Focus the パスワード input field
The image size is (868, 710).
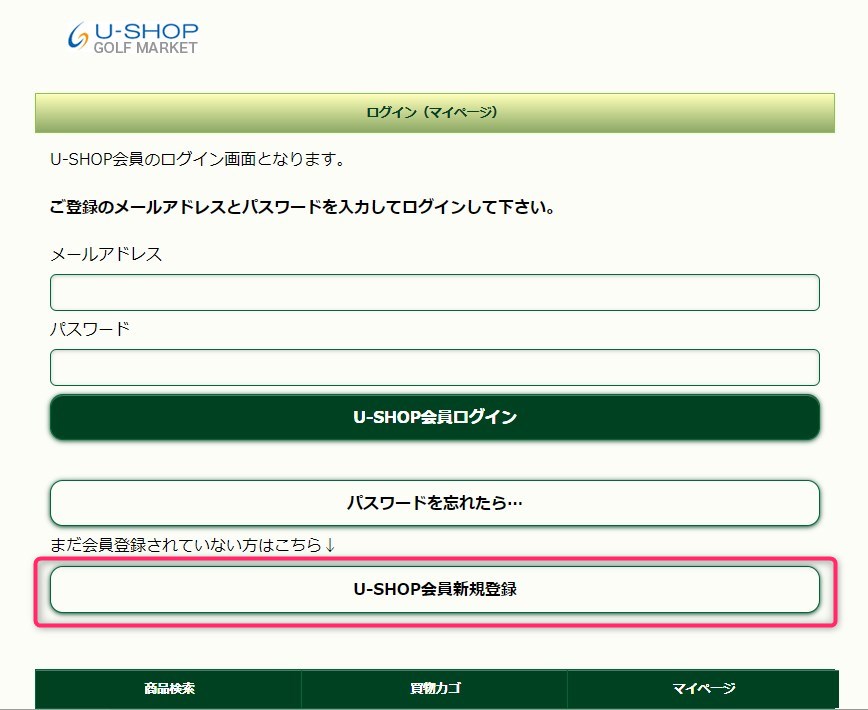pyautogui.click(x=435, y=367)
